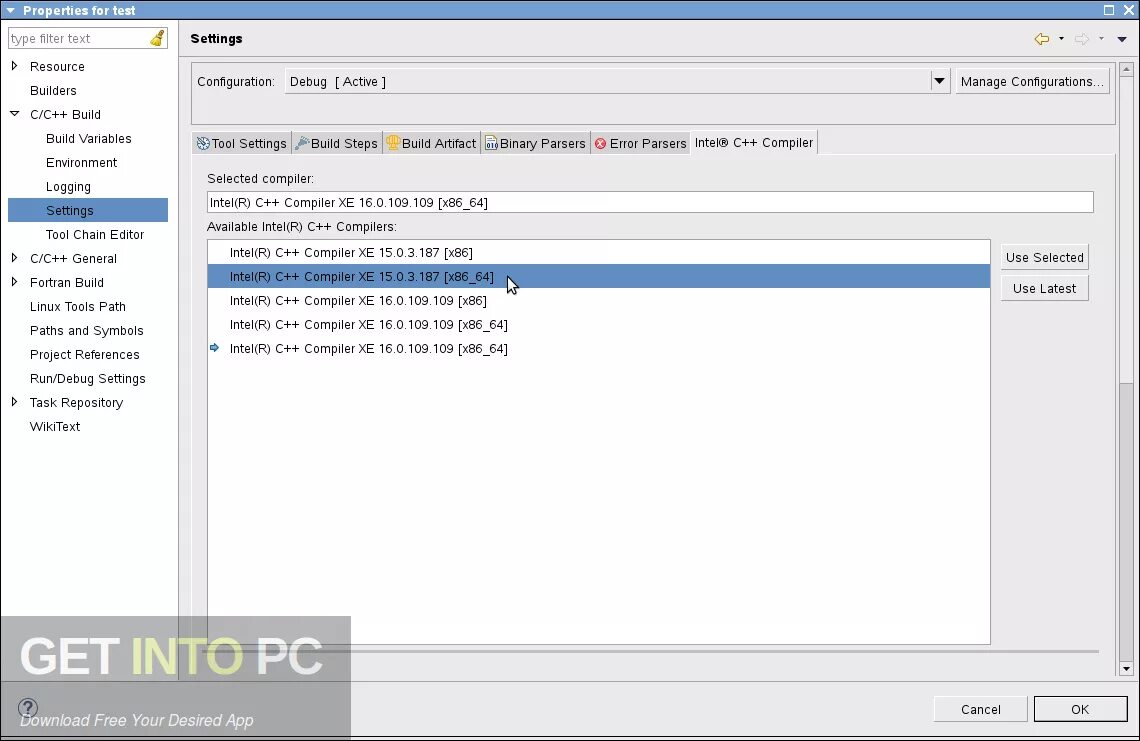Collapse the C/C++ Build tree node
Image resolution: width=1140 pixels, height=741 pixels.
[14, 114]
